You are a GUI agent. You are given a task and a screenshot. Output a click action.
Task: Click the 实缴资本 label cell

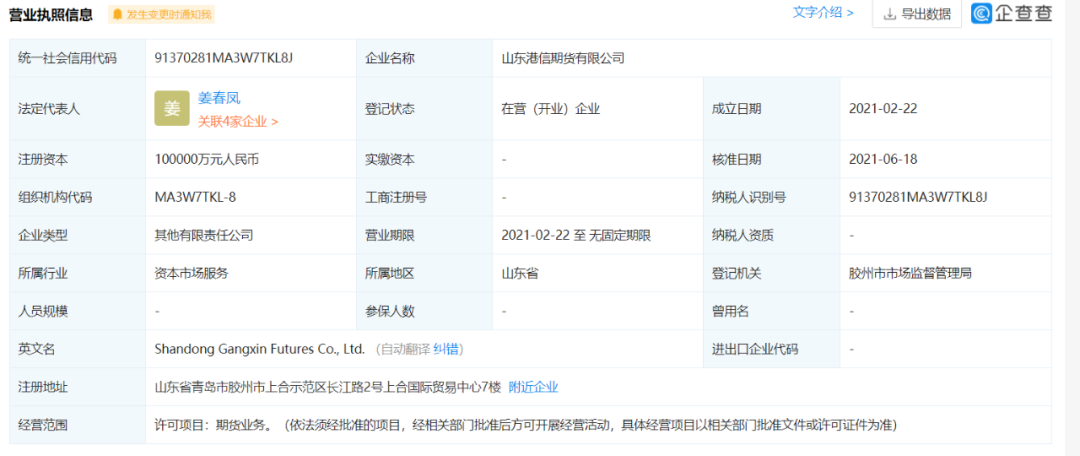[424, 159]
